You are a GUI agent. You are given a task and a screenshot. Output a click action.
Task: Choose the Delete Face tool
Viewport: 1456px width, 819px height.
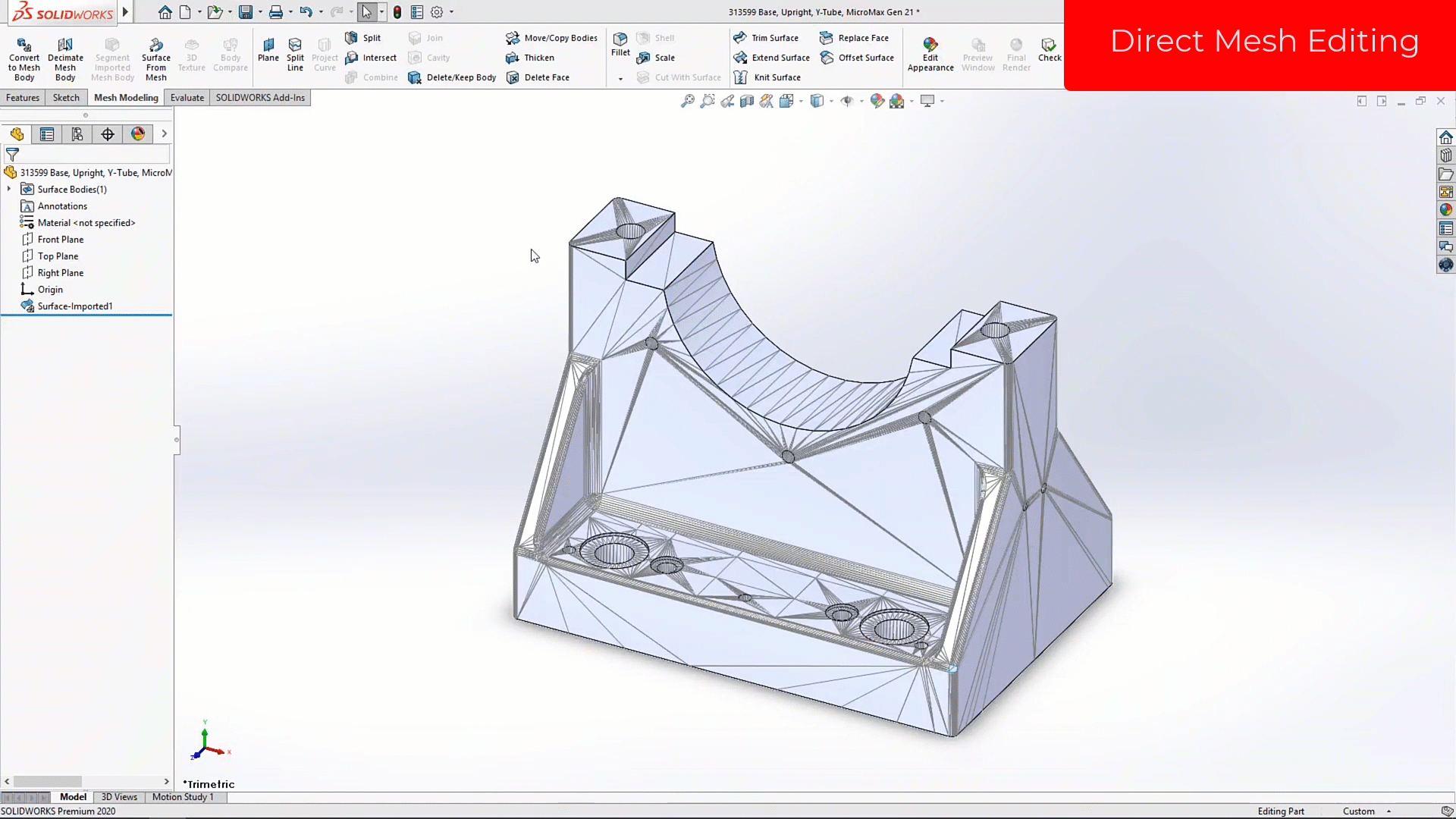[x=538, y=77]
